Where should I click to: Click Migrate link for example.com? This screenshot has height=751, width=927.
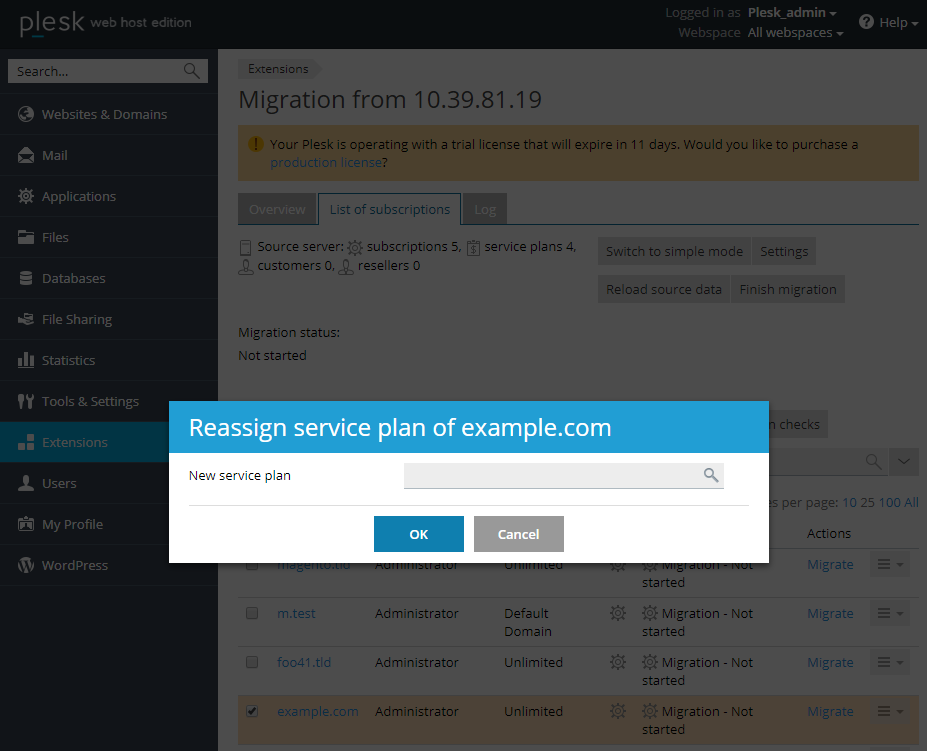(830, 711)
